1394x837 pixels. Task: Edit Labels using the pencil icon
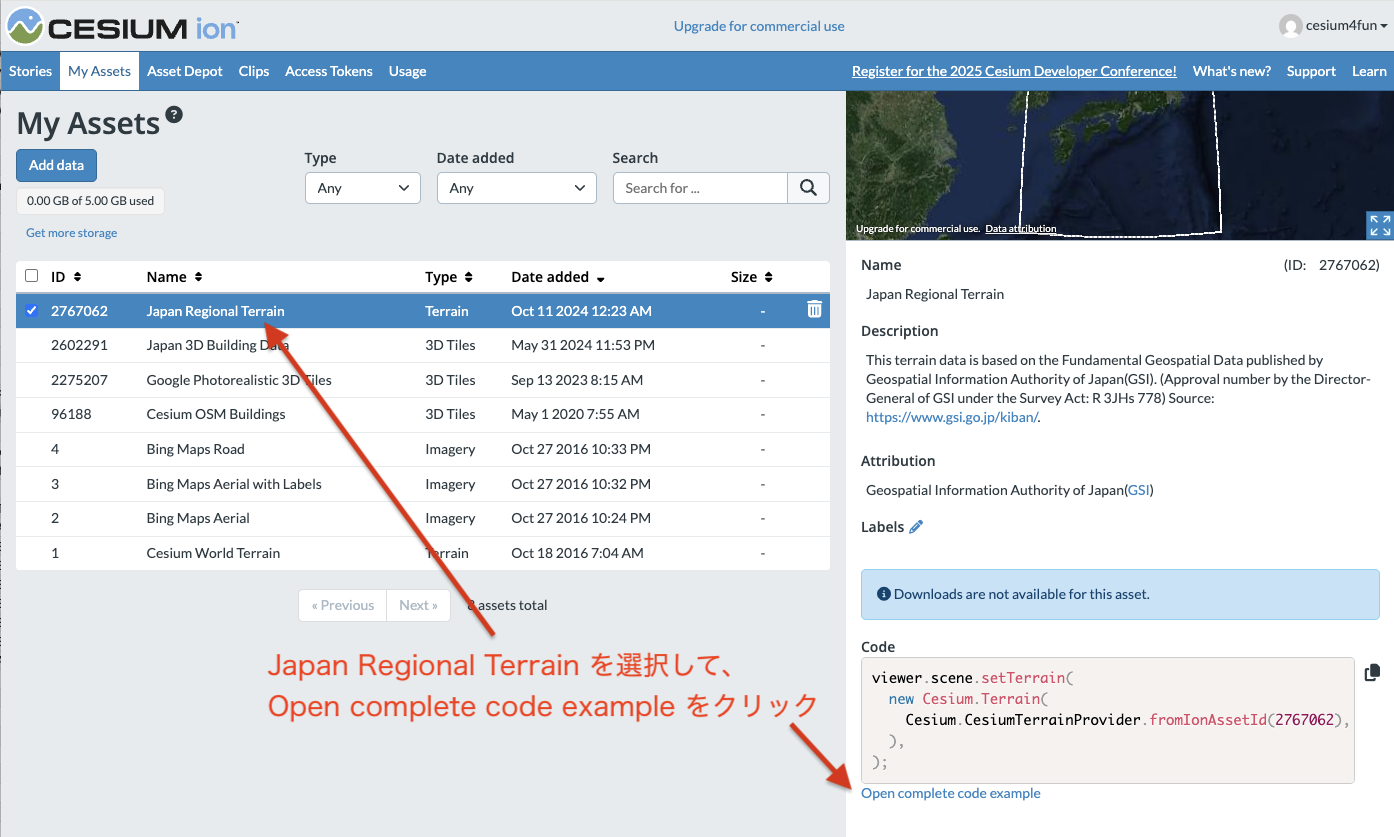(x=918, y=526)
